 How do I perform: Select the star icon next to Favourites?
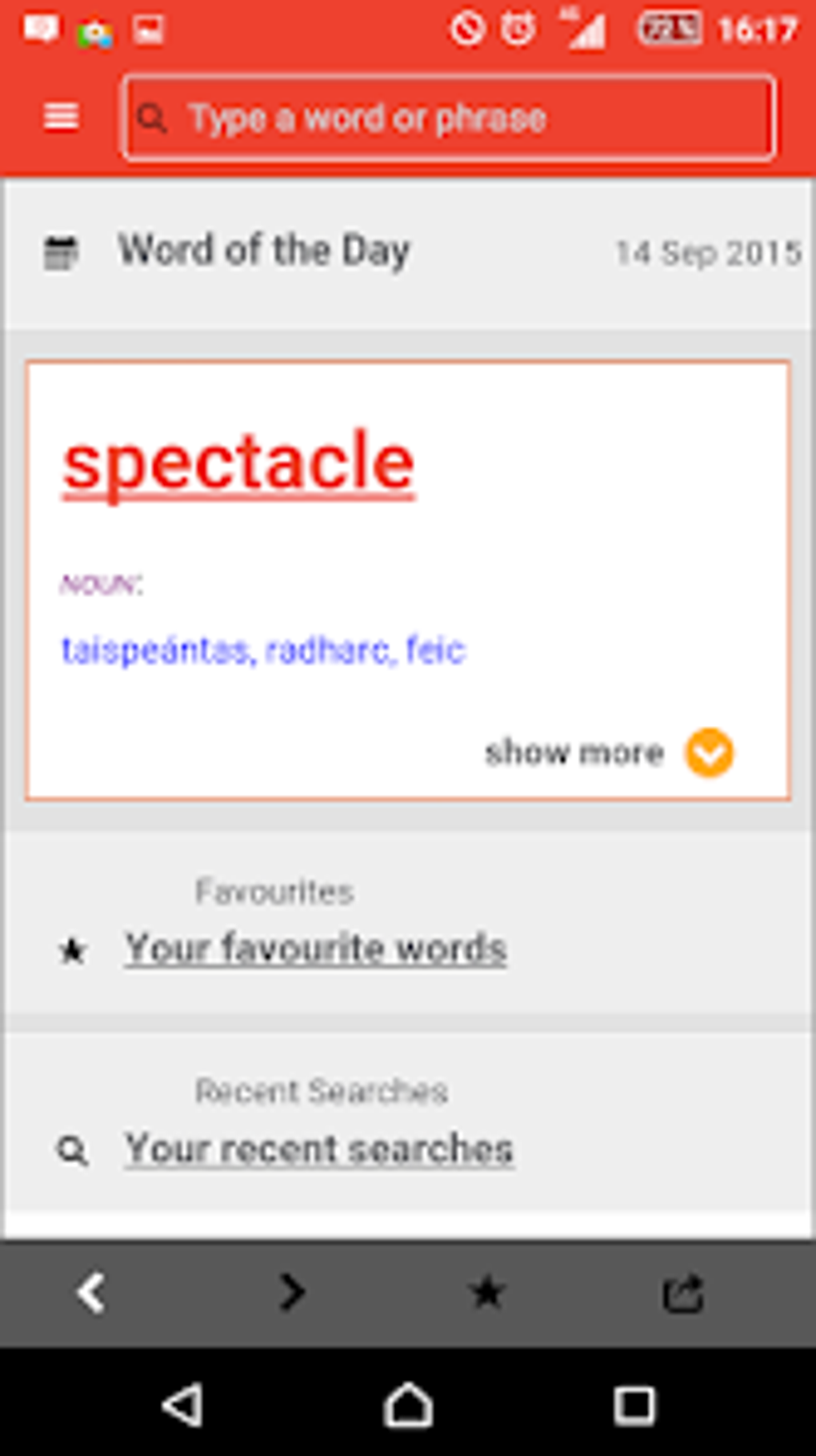(x=73, y=951)
